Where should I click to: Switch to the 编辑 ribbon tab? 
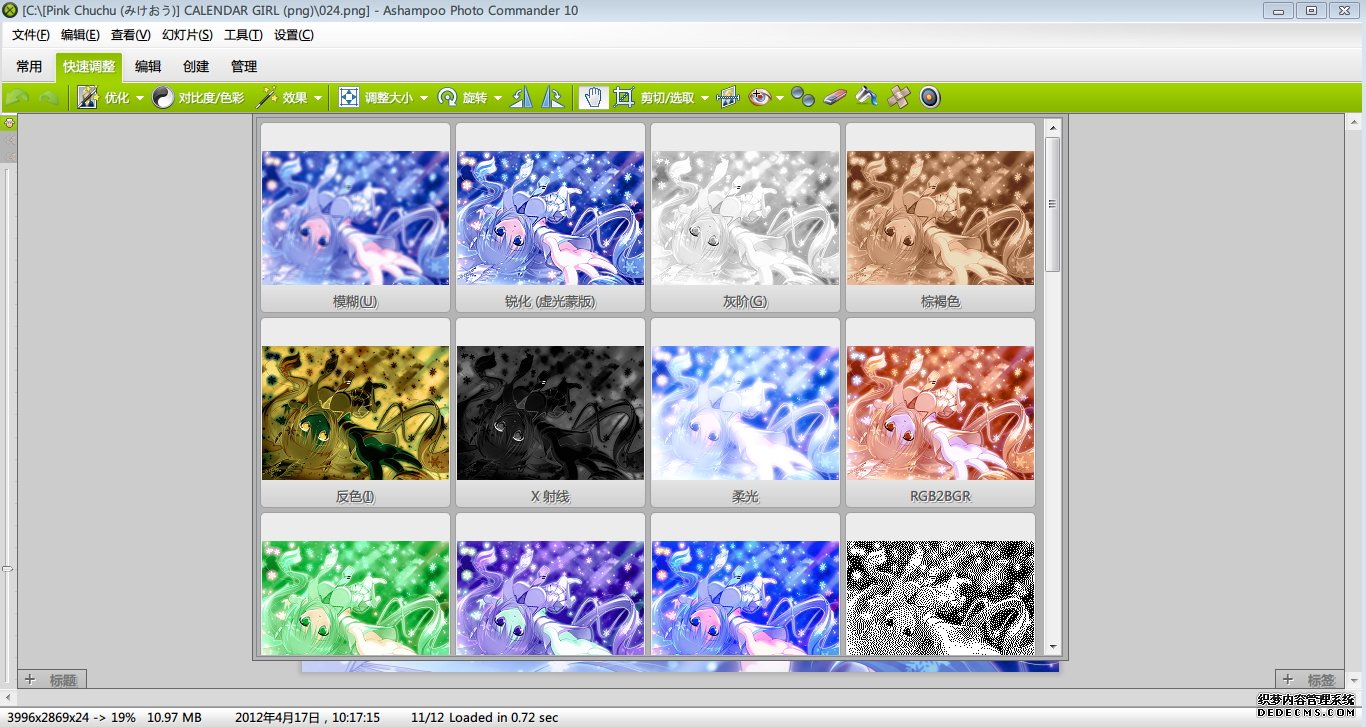(x=148, y=67)
